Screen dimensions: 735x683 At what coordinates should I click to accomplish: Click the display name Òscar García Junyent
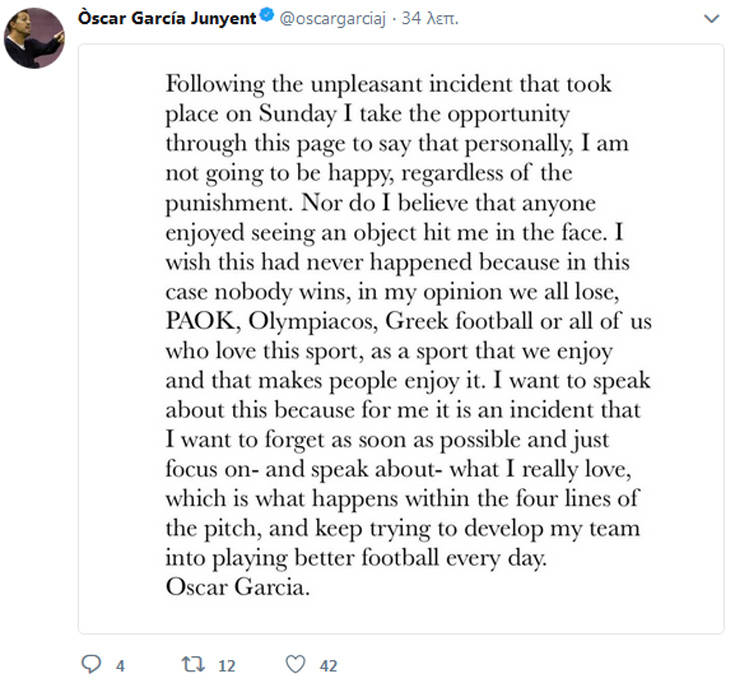pos(167,19)
